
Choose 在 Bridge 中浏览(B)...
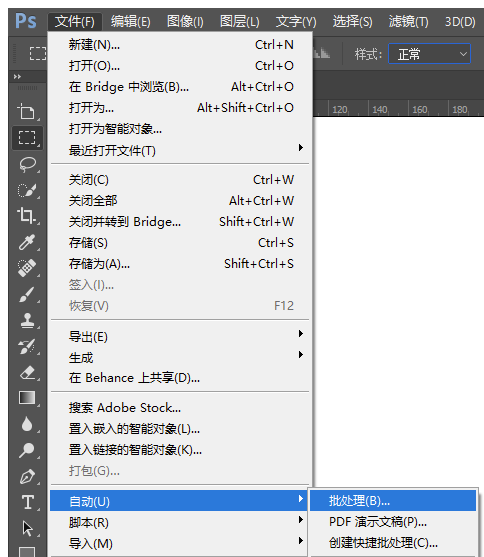(x=181, y=87)
